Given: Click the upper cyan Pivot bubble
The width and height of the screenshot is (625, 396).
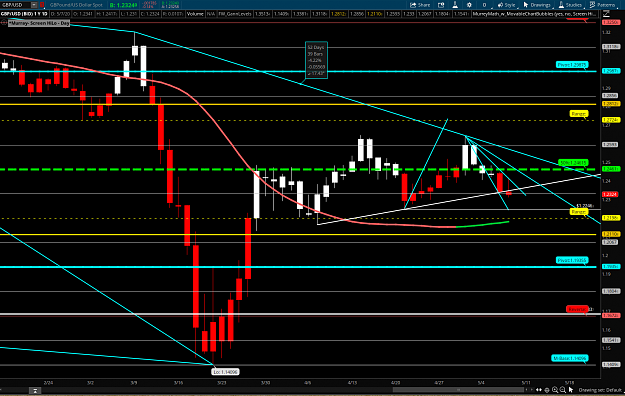Looking at the screenshot, I should (572, 65).
